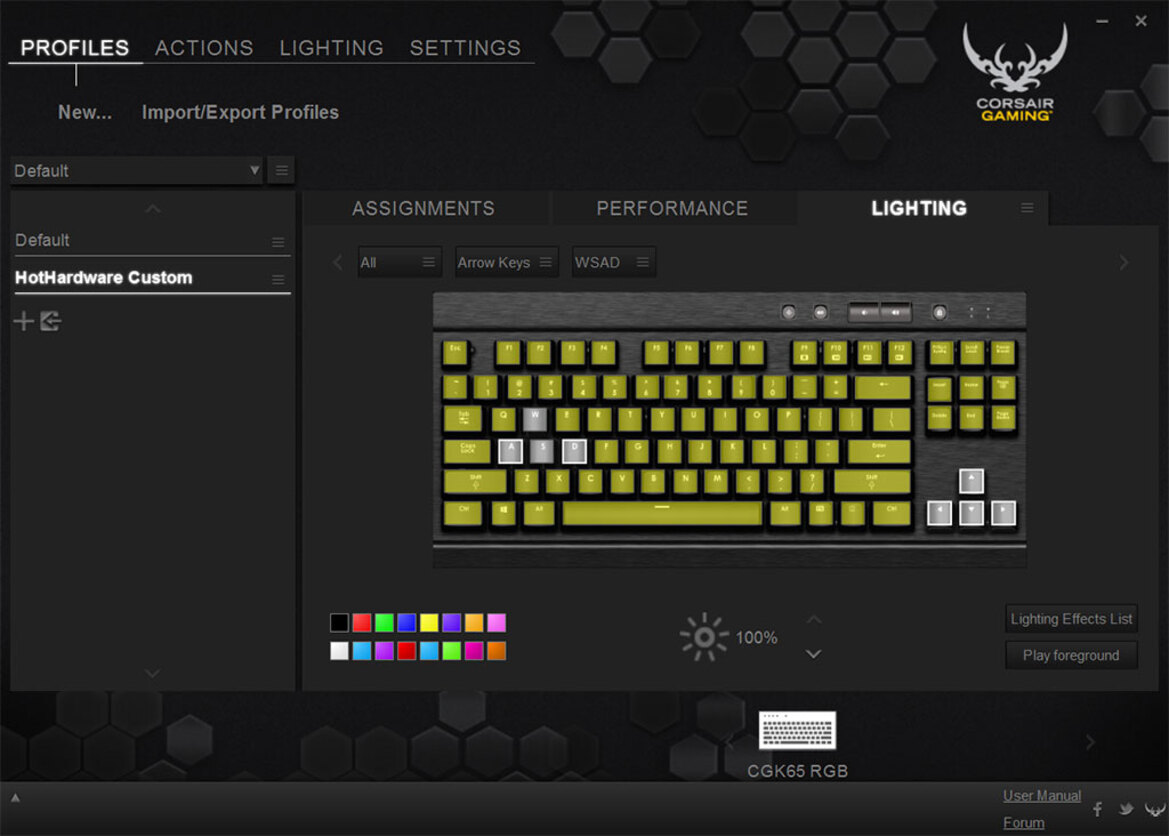Add a new mode with the plus icon
The image size is (1169, 836).
(x=24, y=321)
